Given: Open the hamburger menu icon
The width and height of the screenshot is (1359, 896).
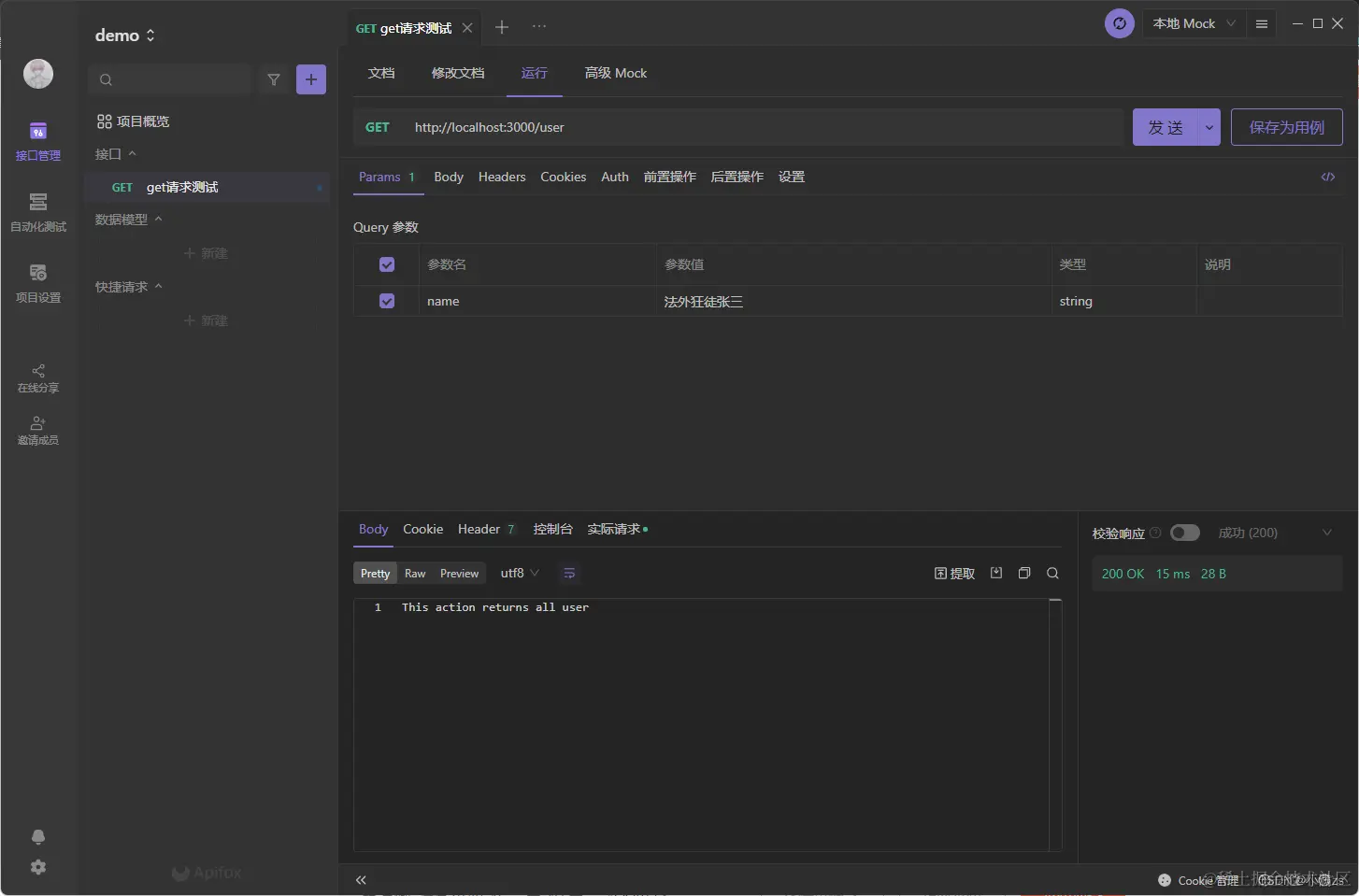Looking at the screenshot, I should (x=1262, y=24).
